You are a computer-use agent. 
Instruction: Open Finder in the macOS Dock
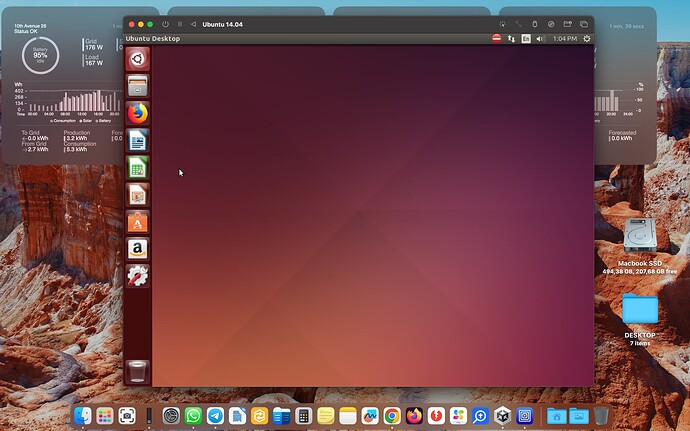click(x=82, y=416)
